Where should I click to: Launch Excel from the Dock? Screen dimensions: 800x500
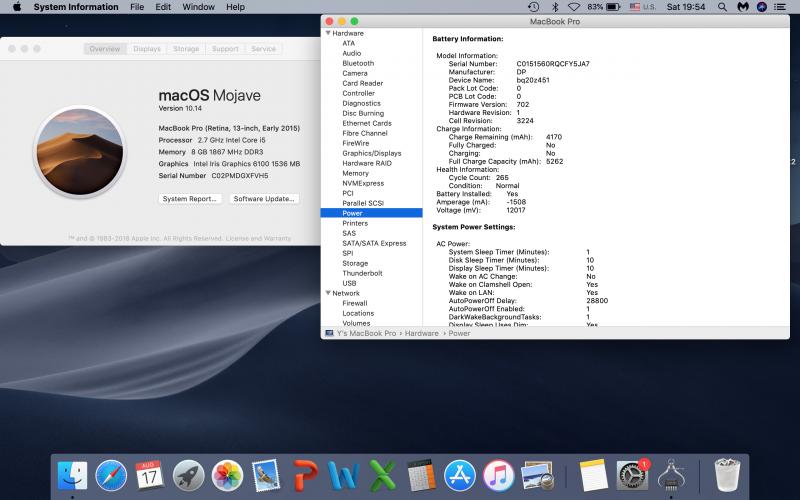pyautogui.click(x=382, y=476)
